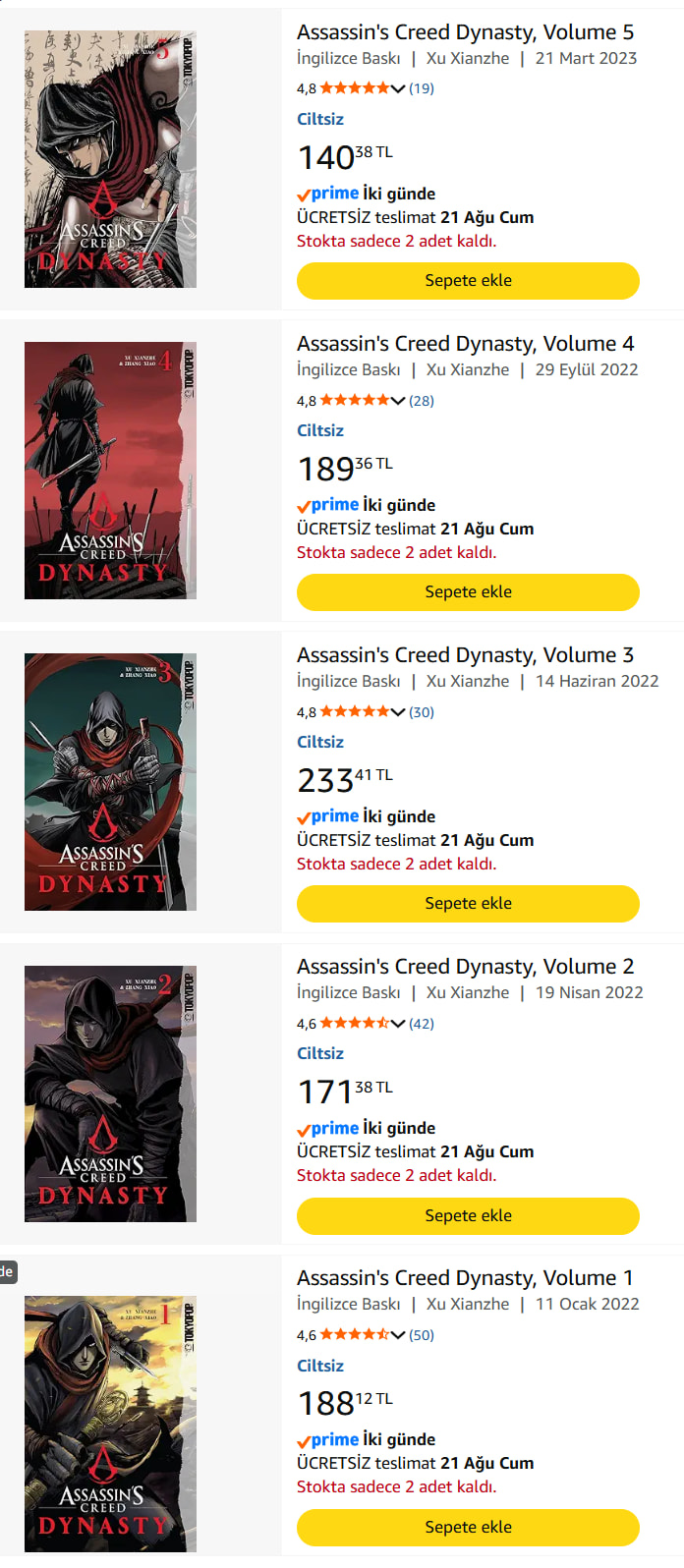This screenshot has width=684, height=1568.
Task: Click star rating icons for Volume 2
Action: point(355,1023)
